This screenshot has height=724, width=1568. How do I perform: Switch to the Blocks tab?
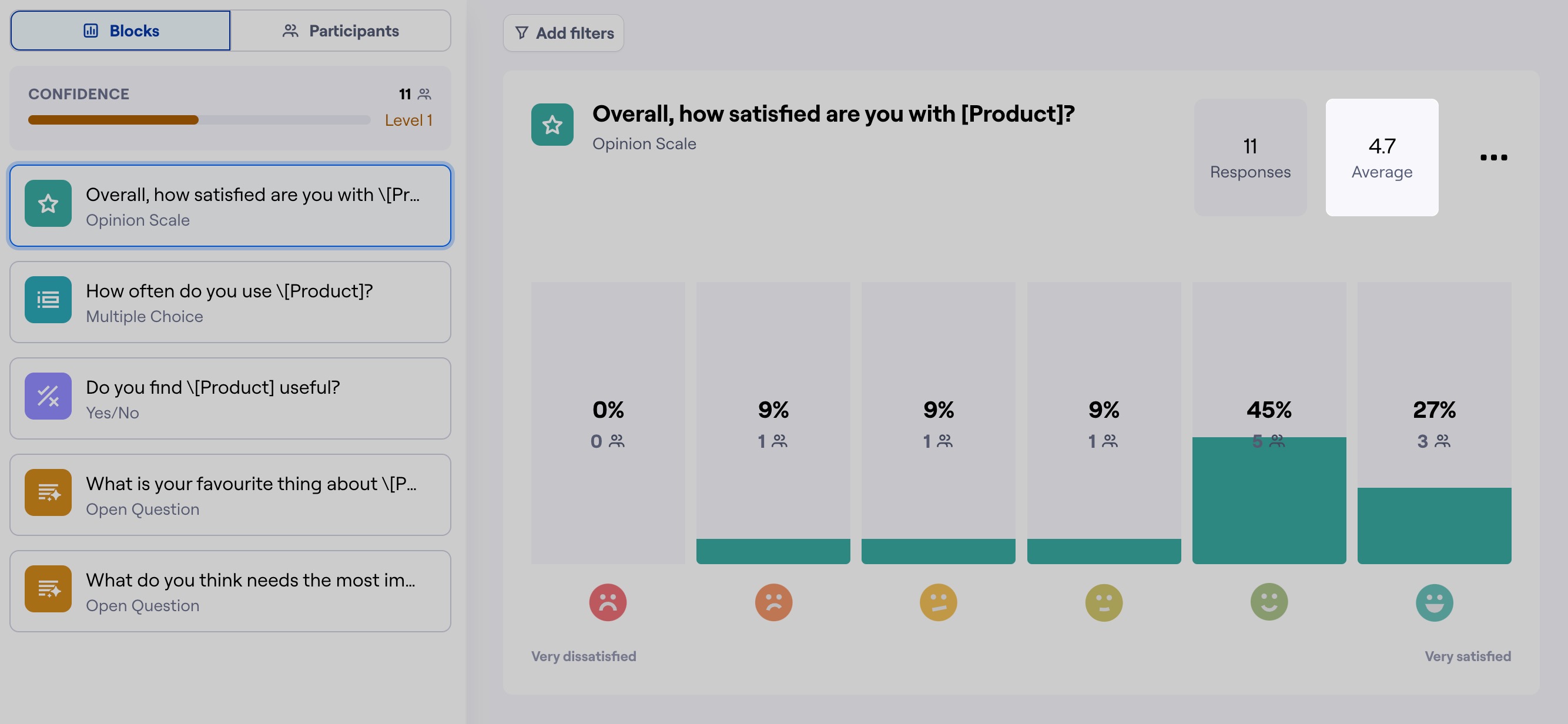click(120, 31)
